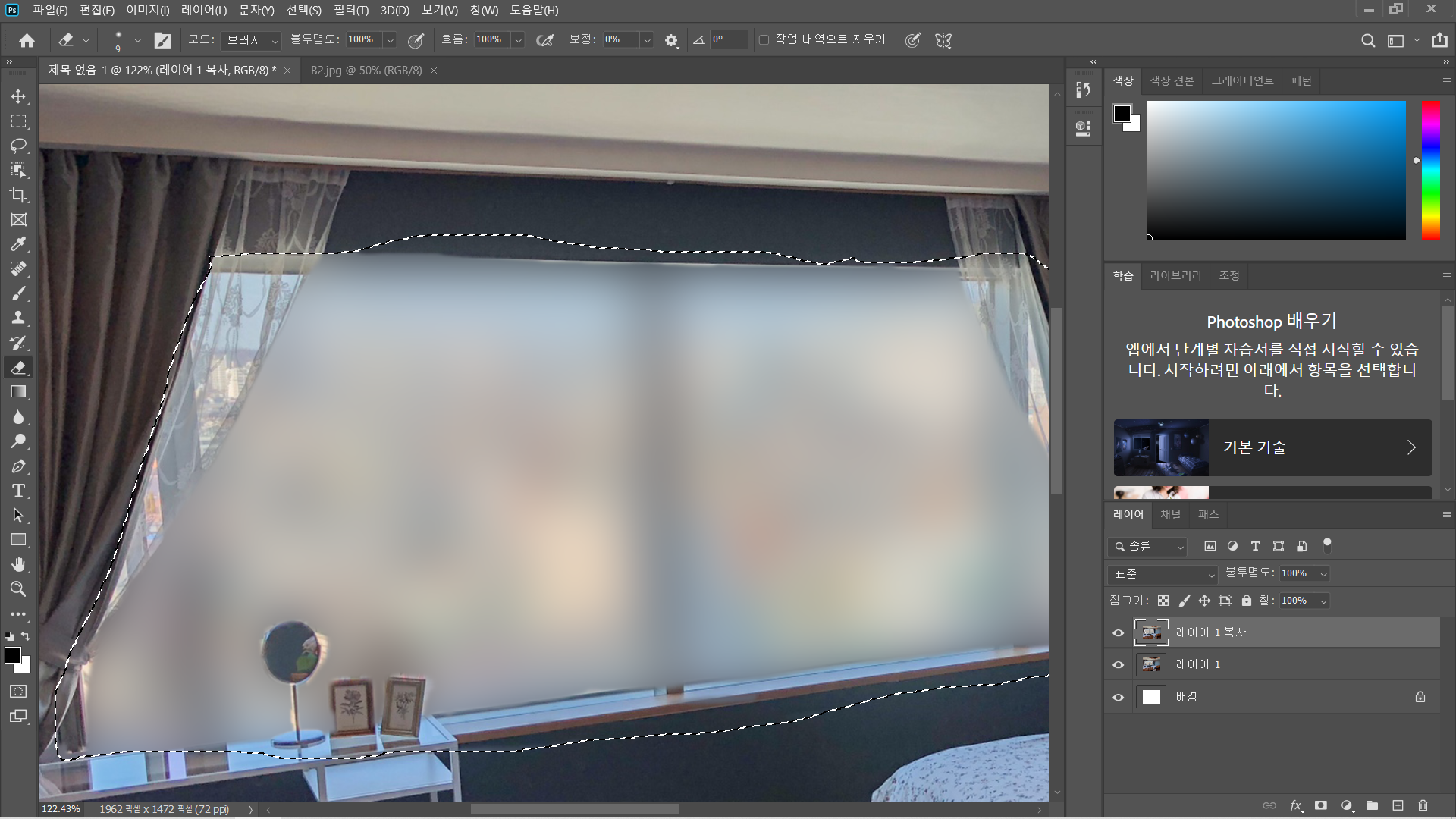Select the Clone Stamp tool
This screenshot has height=819, width=1456.
coord(18,318)
